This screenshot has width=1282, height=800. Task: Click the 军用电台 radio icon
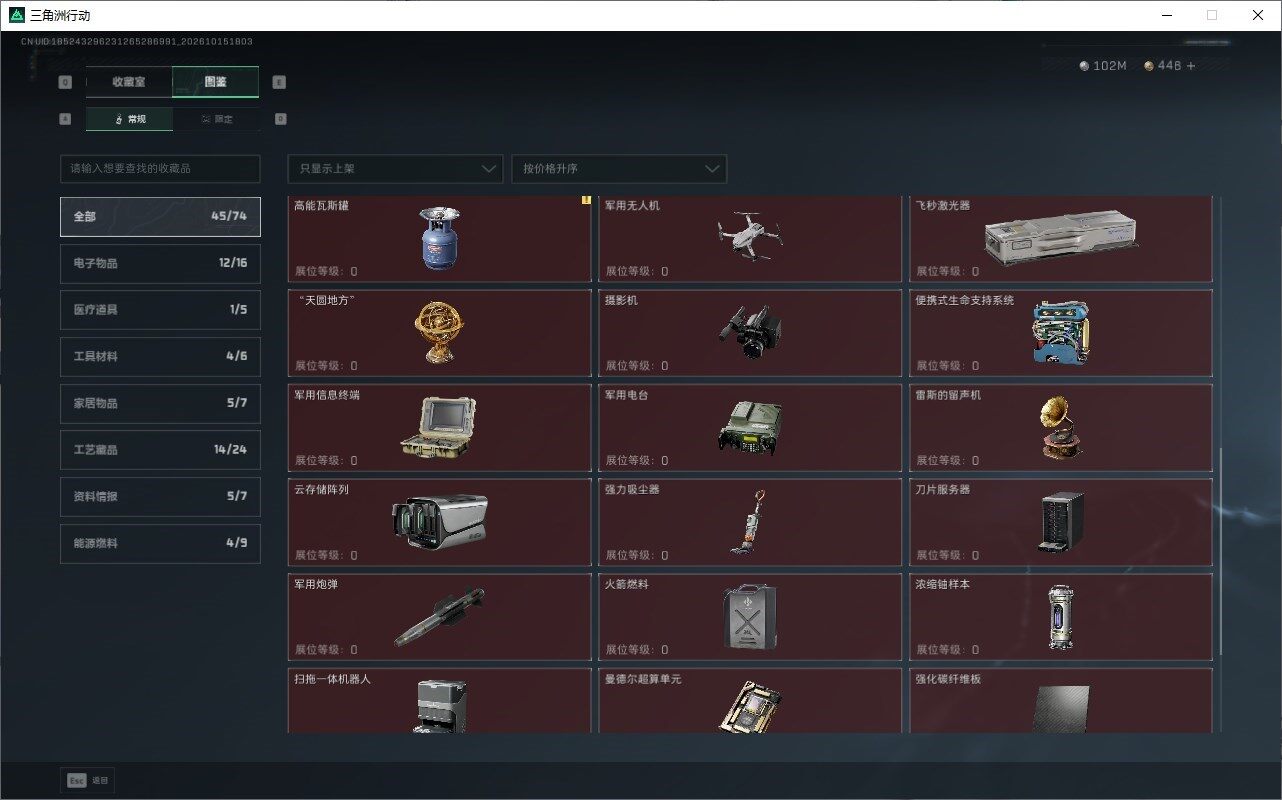tap(750, 428)
